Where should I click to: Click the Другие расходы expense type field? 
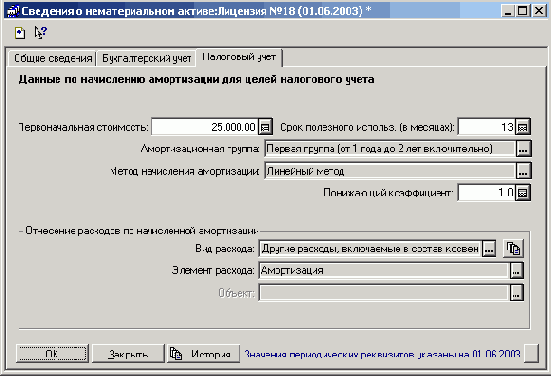tap(370, 249)
